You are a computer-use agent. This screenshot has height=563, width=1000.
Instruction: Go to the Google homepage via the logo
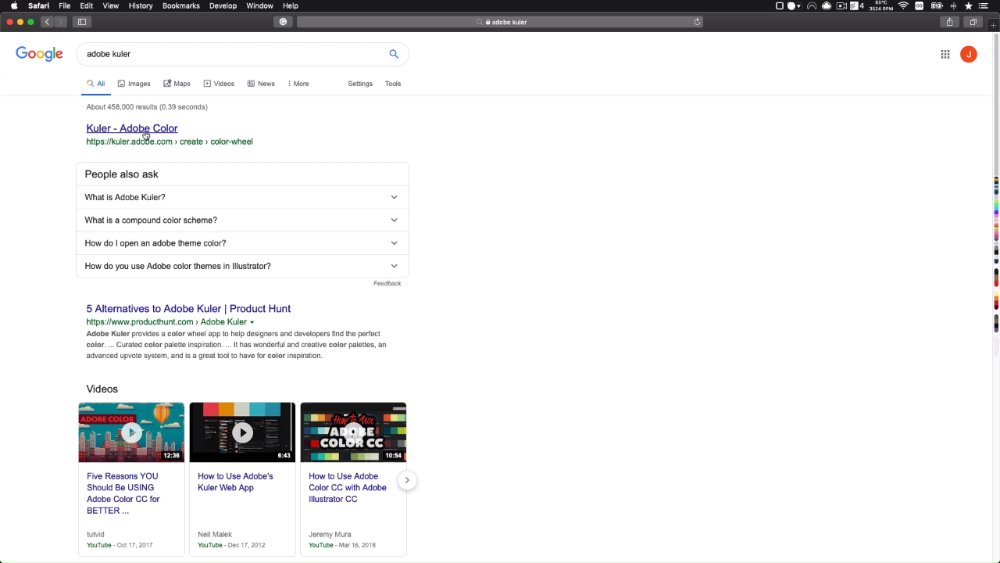pos(40,54)
